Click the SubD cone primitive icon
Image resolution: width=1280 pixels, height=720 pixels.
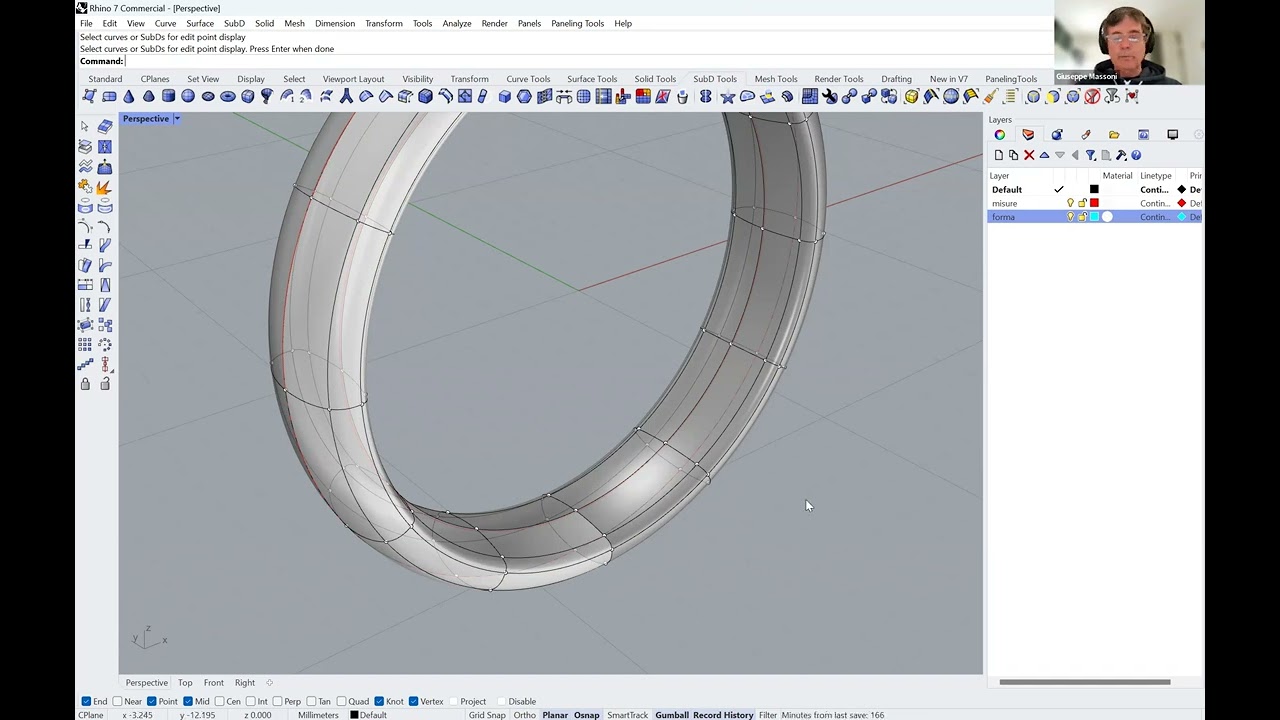tap(129, 97)
